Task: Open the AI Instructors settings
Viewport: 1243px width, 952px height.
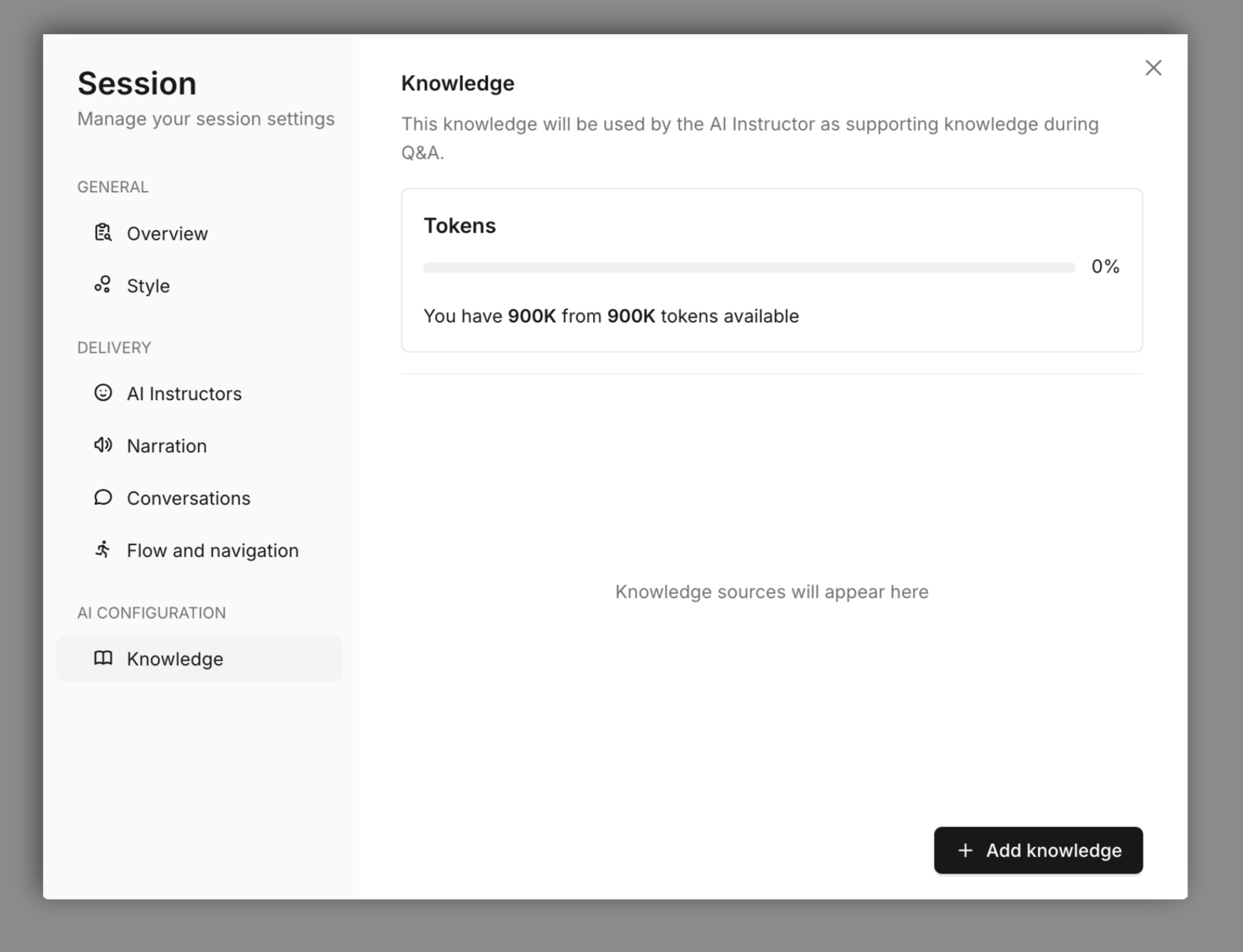Action: tap(185, 393)
